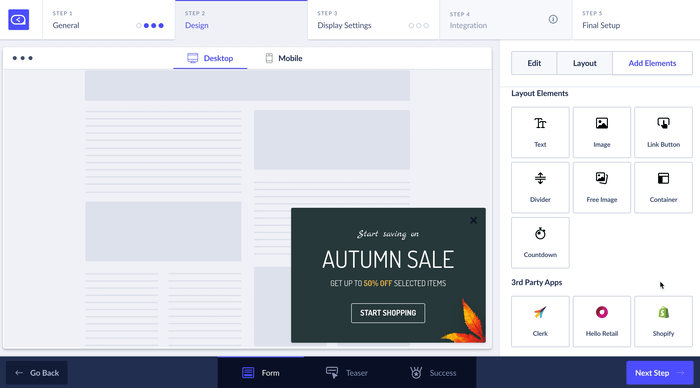Add a Link Button element
The image size is (700, 388).
[663, 132]
